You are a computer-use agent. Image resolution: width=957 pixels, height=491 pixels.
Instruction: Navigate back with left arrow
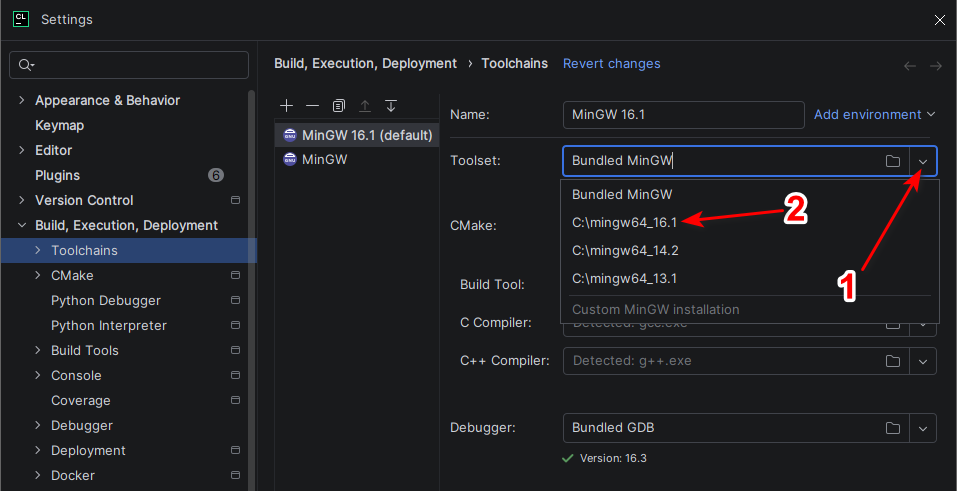click(x=910, y=65)
